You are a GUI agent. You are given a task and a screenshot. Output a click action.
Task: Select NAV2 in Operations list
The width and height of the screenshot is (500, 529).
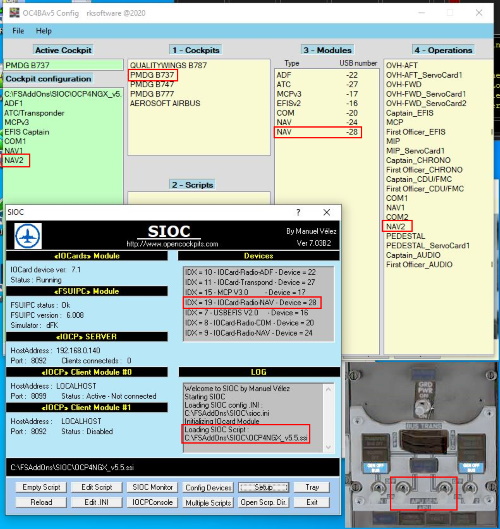(x=395, y=226)
